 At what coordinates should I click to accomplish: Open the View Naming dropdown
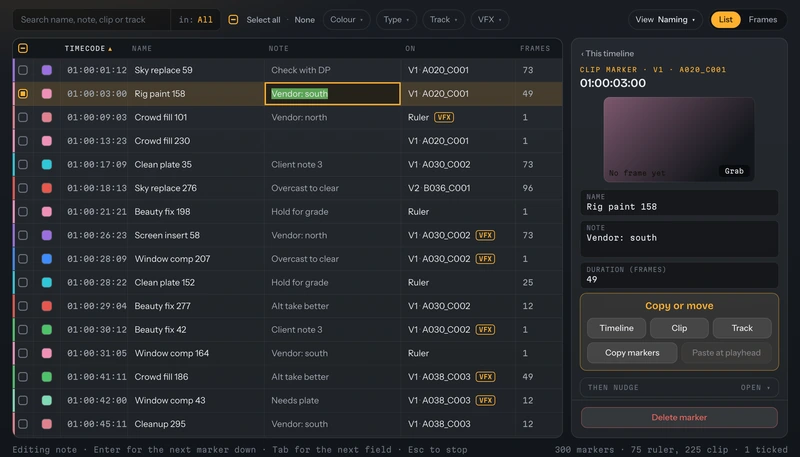tap(665, 20)
